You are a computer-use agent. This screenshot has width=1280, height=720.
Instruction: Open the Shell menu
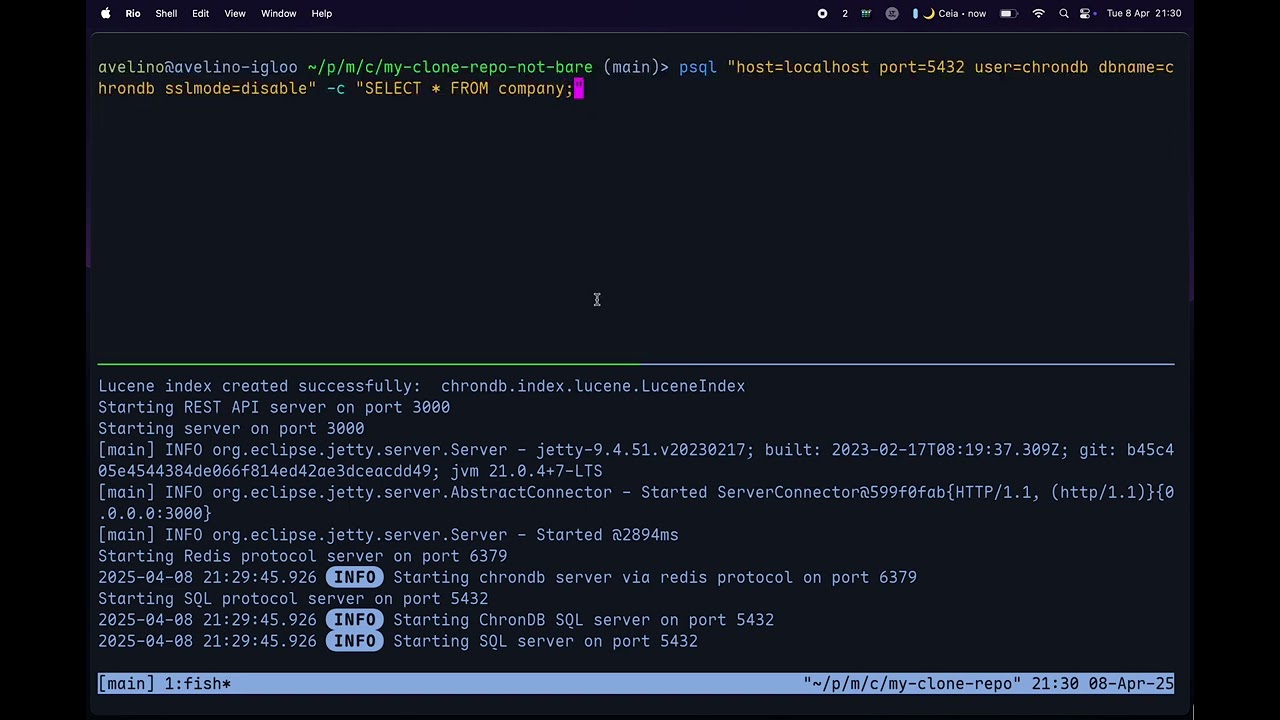[x=166, y=13]
